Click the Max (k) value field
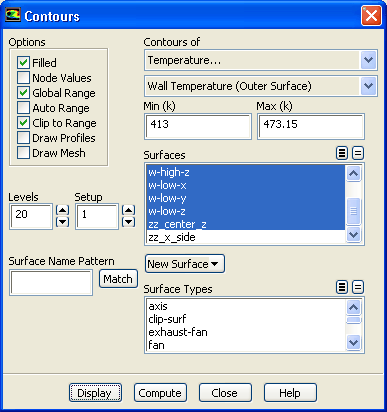This screenshot has width=387, height=412. 311,126
